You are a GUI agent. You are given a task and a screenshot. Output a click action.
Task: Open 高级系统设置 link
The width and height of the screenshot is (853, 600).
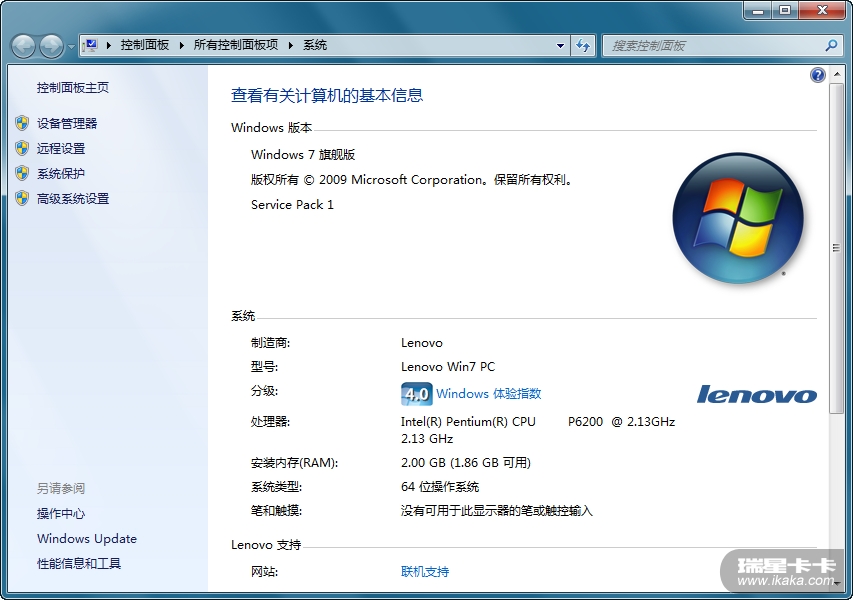pos(73,199)
